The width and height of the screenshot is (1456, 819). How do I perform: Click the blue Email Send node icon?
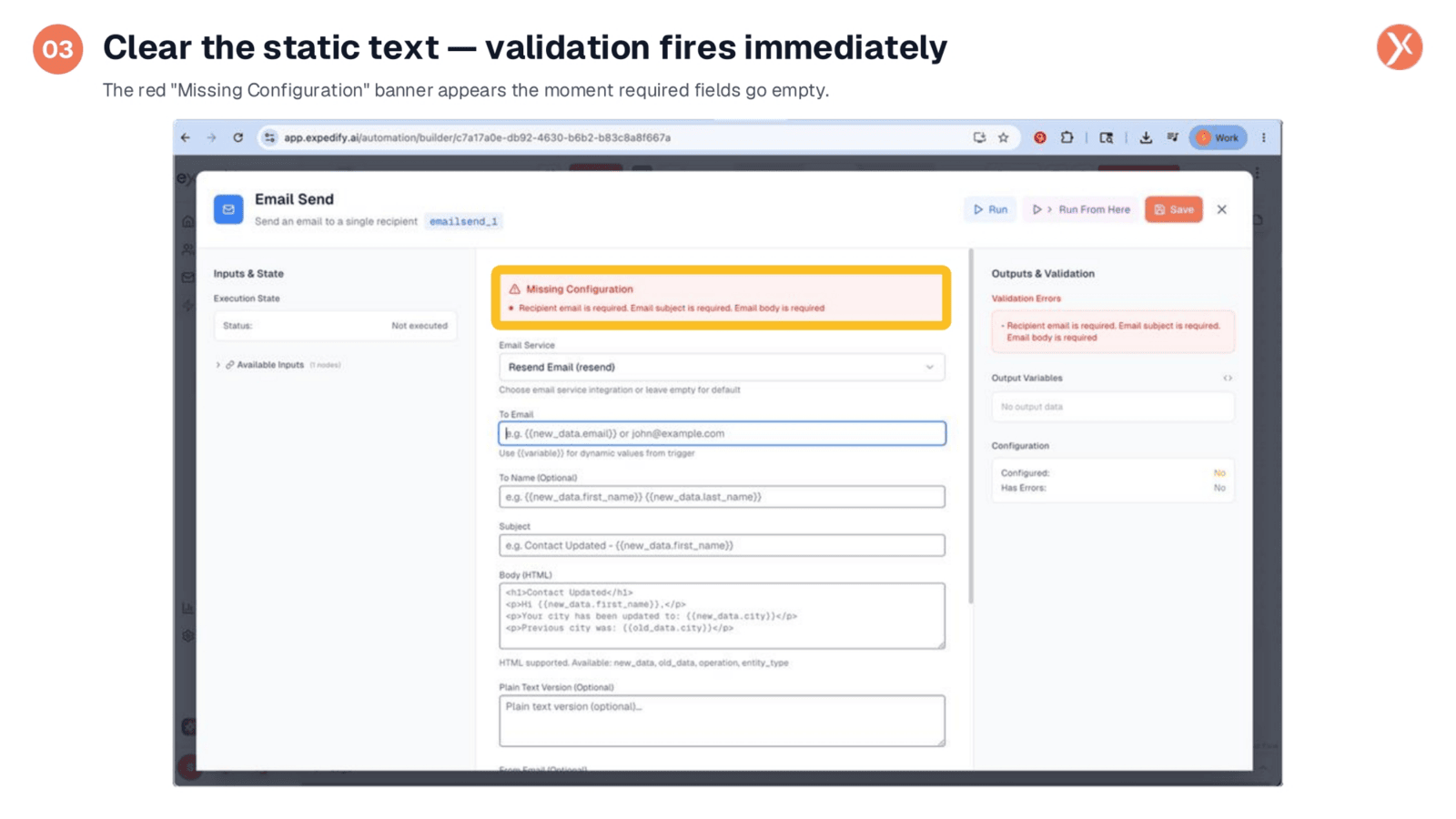228,209
